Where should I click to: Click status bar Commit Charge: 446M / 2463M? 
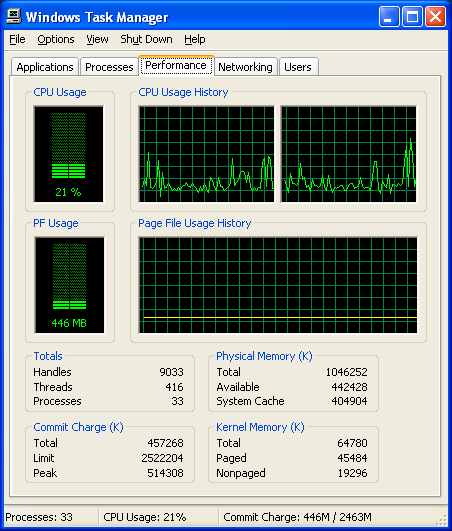(297, 517)
